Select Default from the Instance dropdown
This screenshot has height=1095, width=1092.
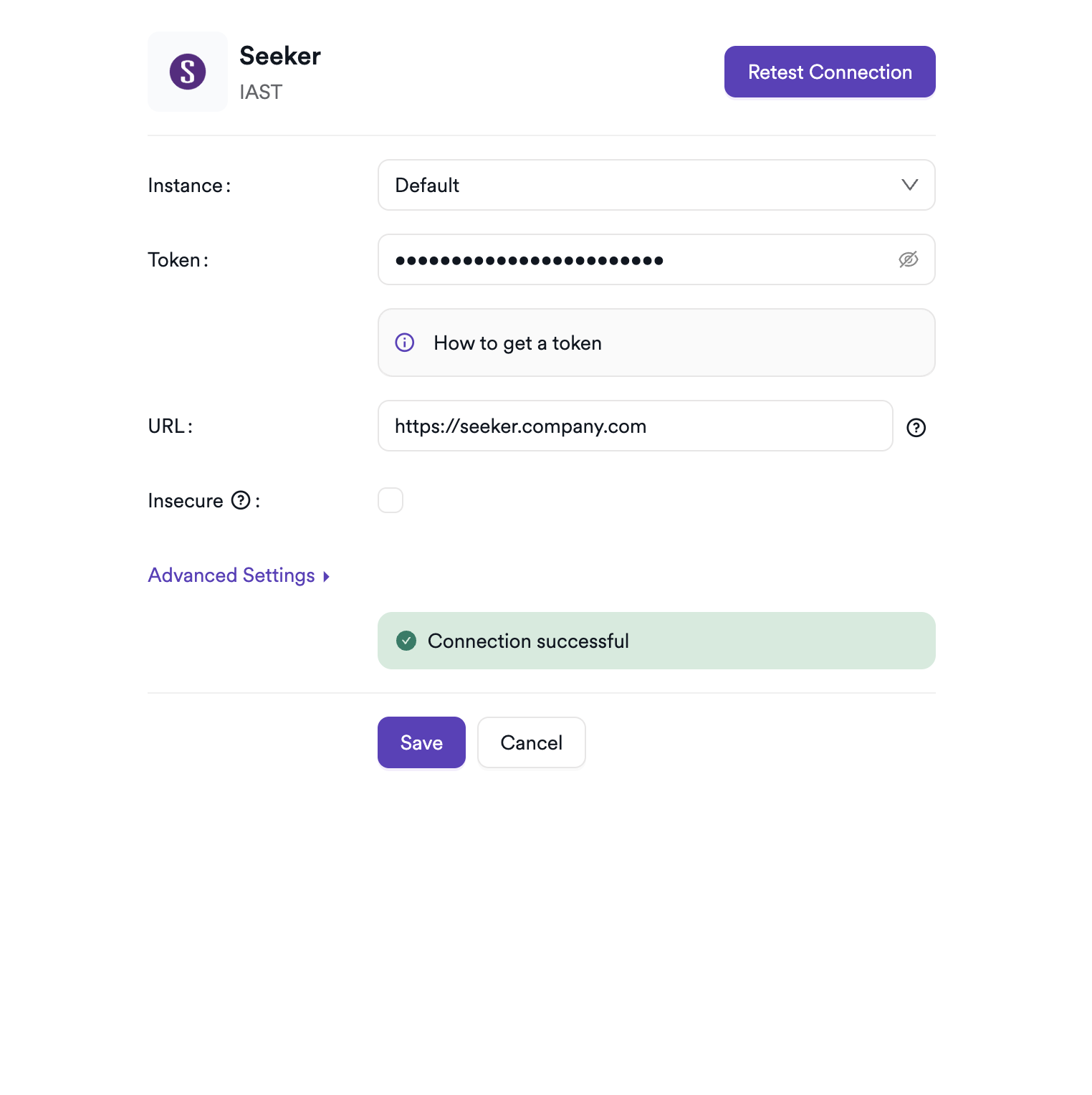[656, 185]
